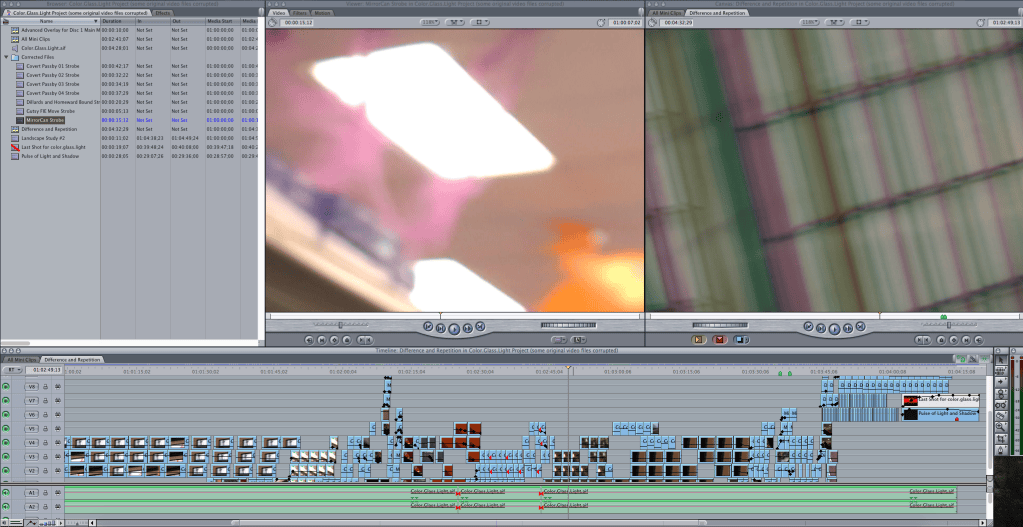
Task: Click Add Marker button in Canvas
Action: point(941,339)
